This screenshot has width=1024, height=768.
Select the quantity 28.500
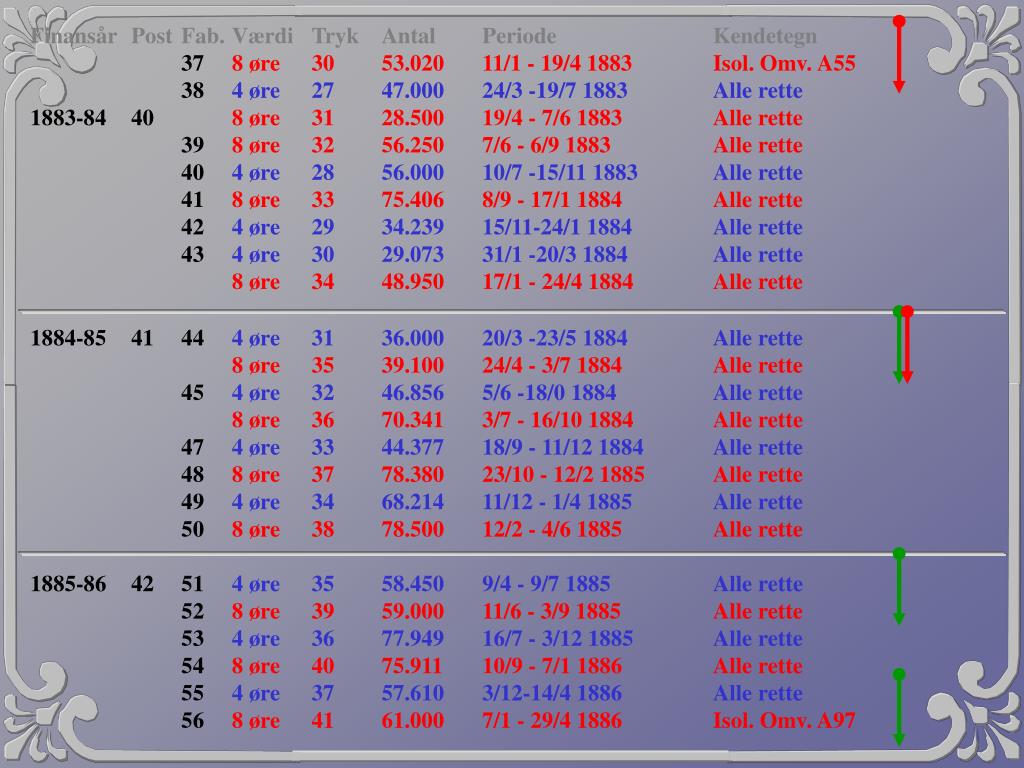pyautogui.click(x=413, y=118)
